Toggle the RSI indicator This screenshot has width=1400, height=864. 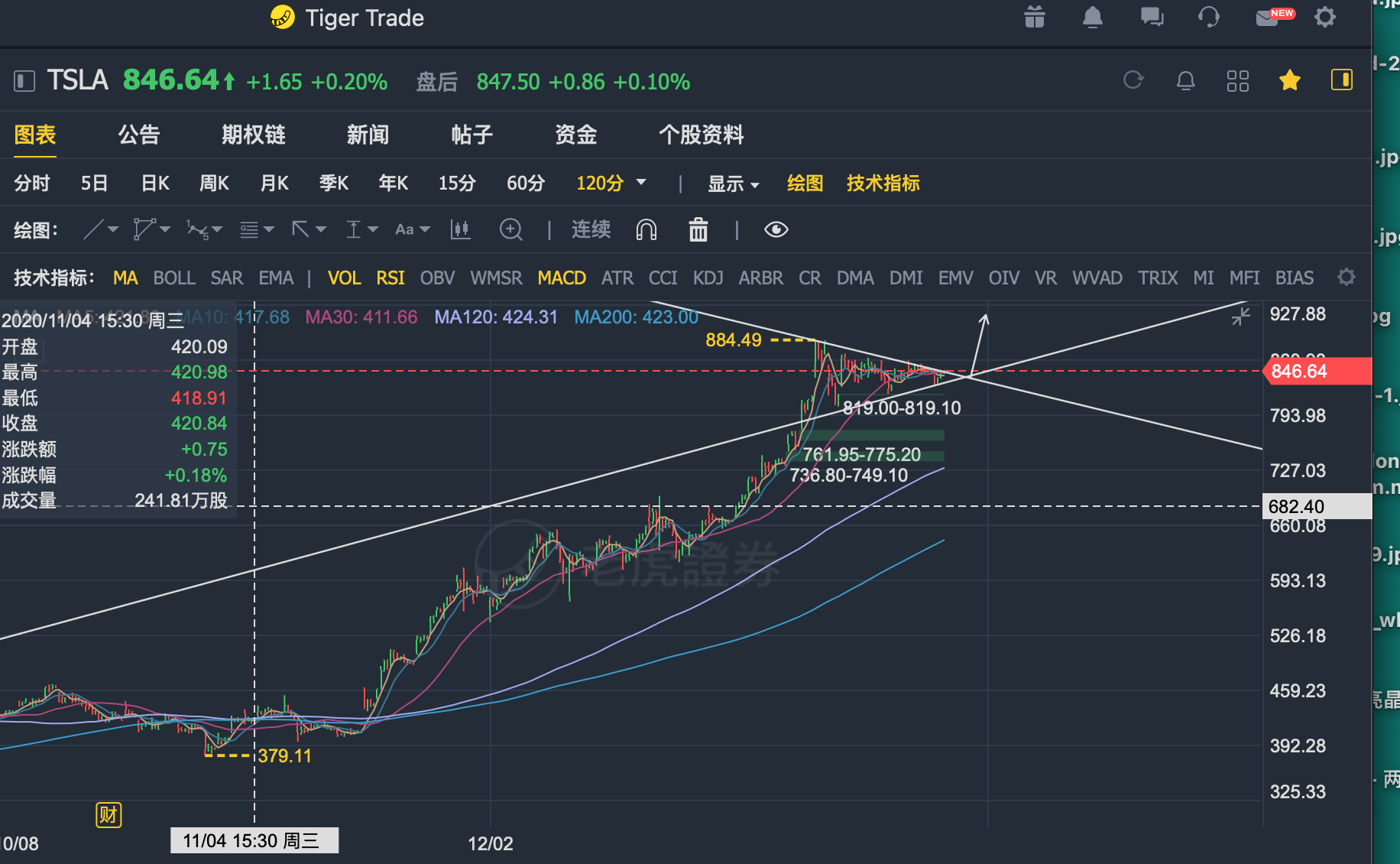coord(391,278)
